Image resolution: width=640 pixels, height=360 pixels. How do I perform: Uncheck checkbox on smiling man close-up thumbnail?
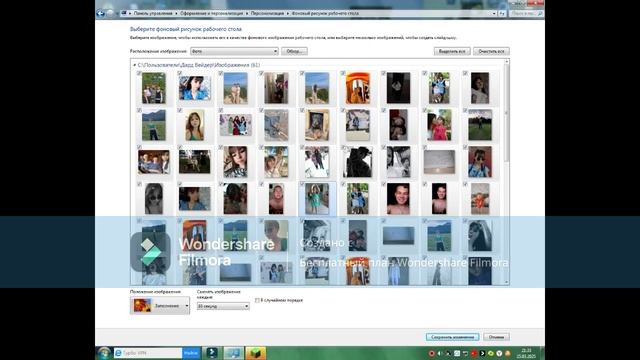(384, 184)
